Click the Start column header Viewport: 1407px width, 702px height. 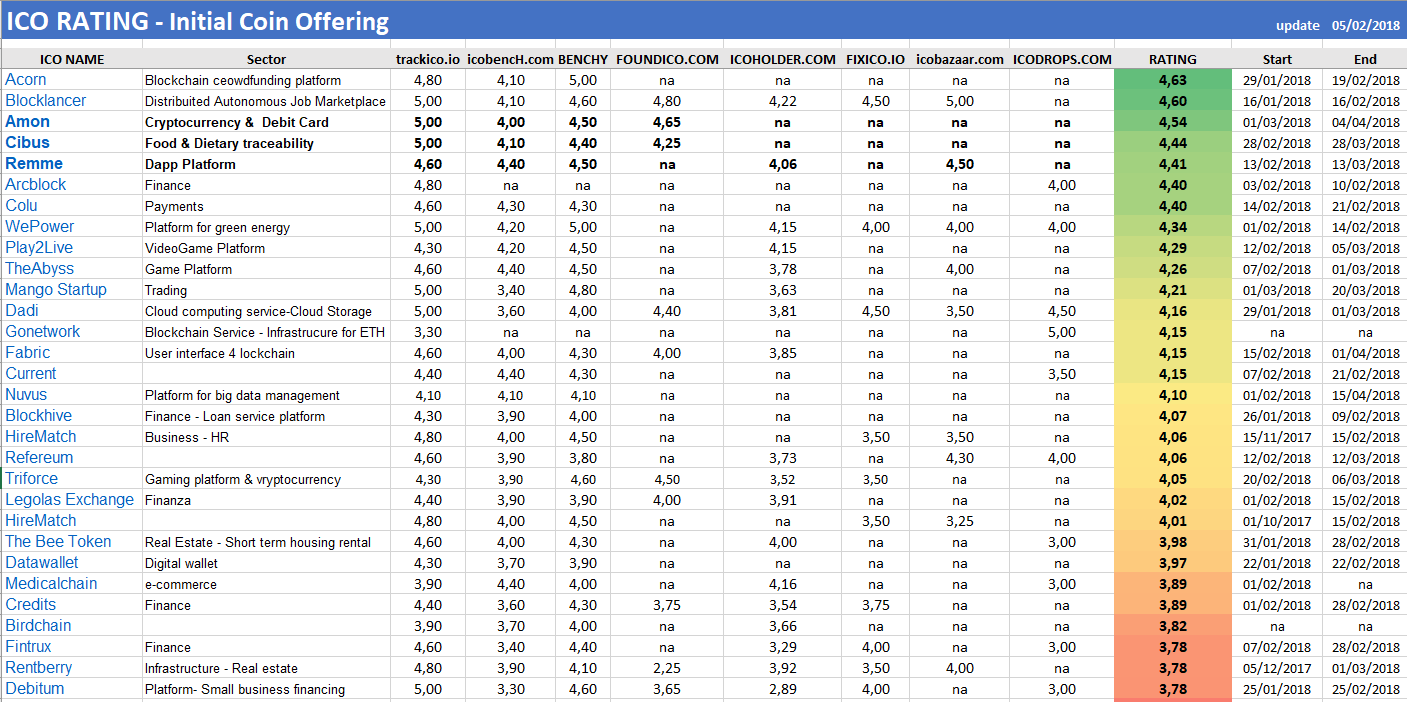point(1277,59)
